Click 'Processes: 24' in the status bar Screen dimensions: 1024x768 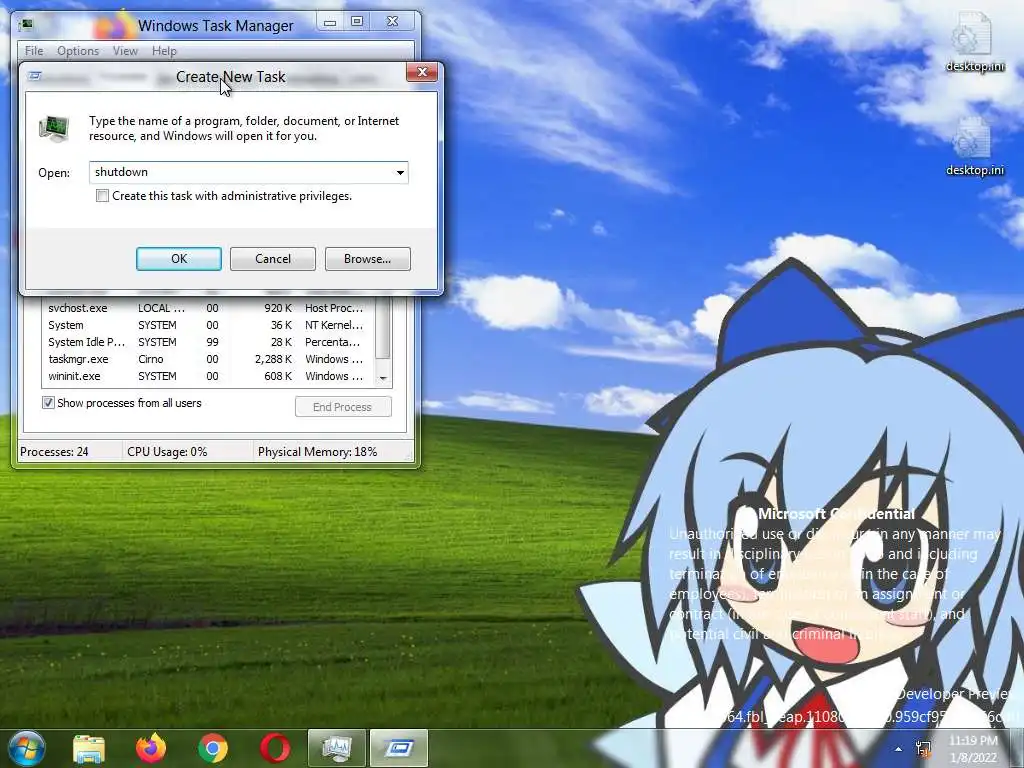pos(54,451)
